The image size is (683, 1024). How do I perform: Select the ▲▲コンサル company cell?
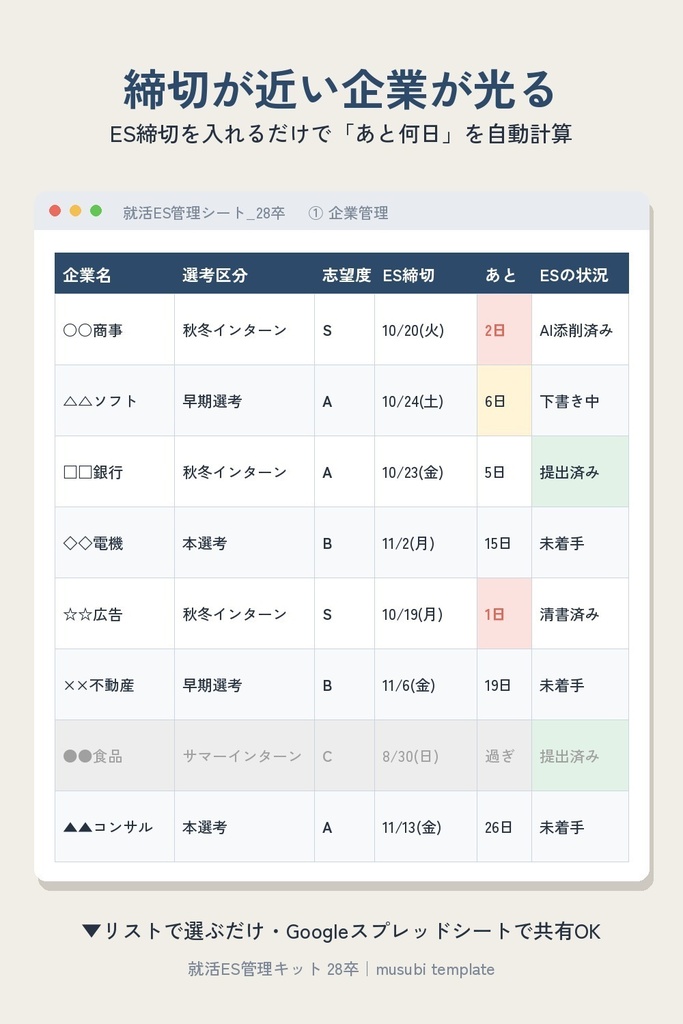pyautogui.click(x=114, y=827)
